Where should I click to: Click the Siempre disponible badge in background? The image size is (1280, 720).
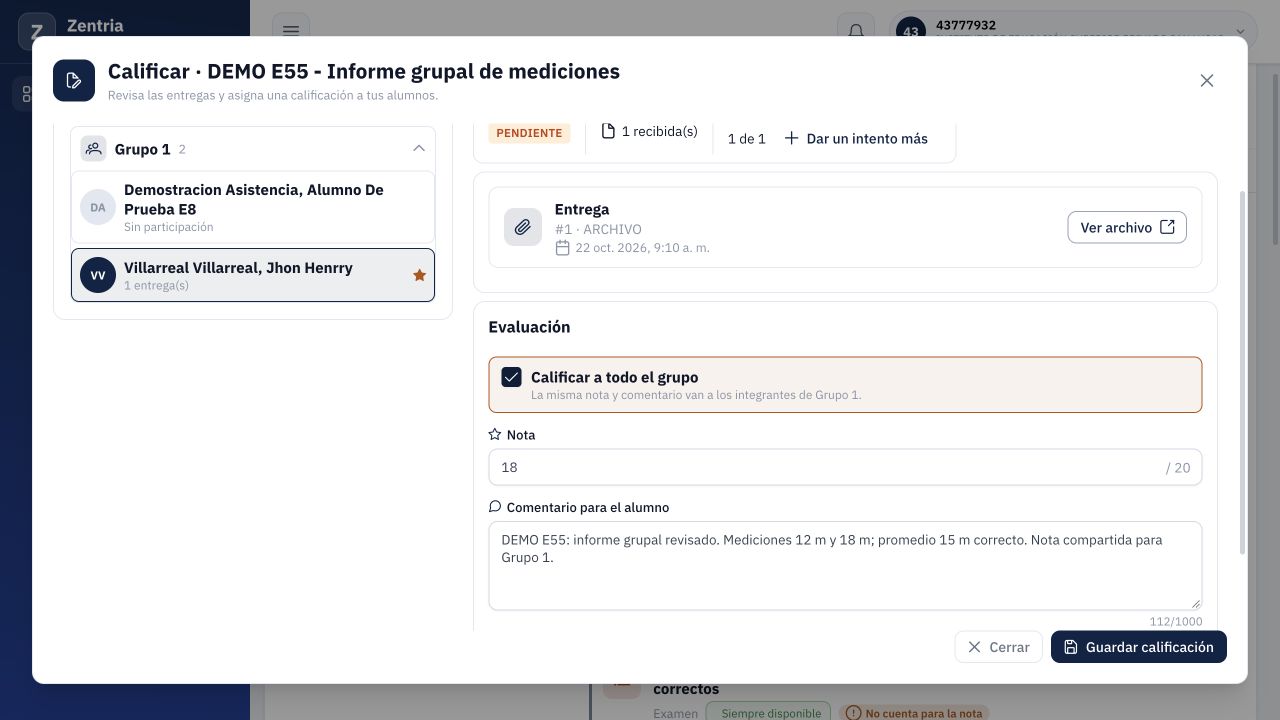[x=768, y=712]
